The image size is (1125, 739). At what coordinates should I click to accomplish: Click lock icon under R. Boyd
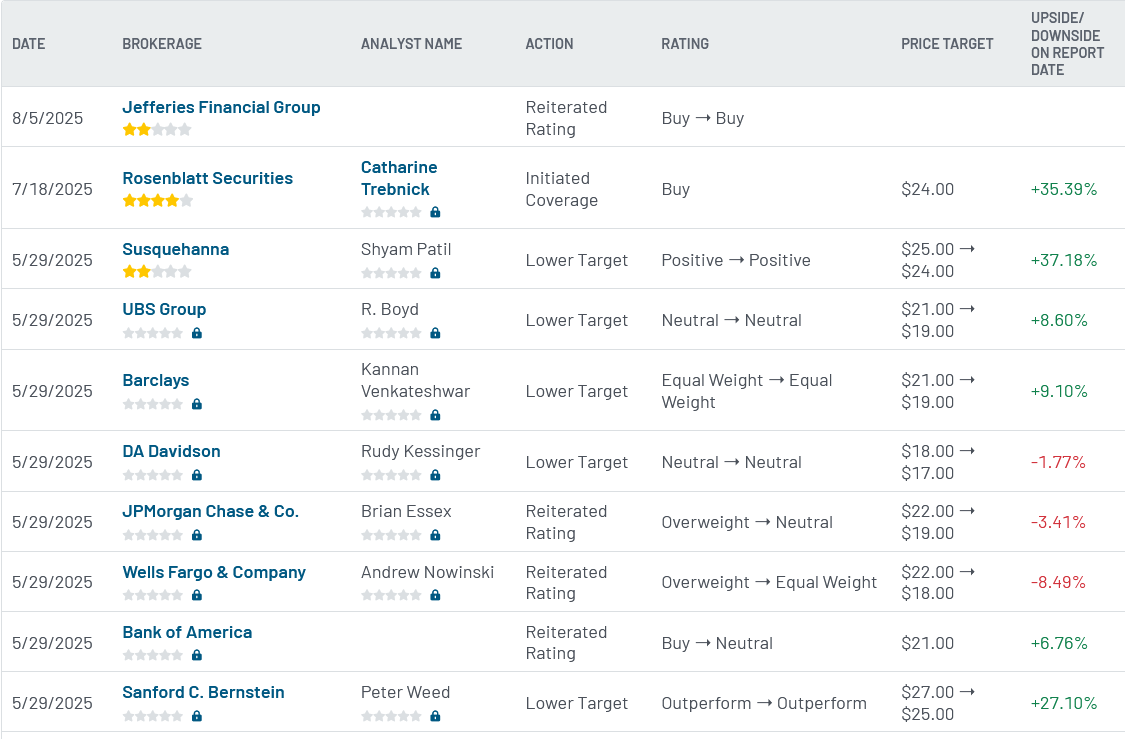(435, 333)
